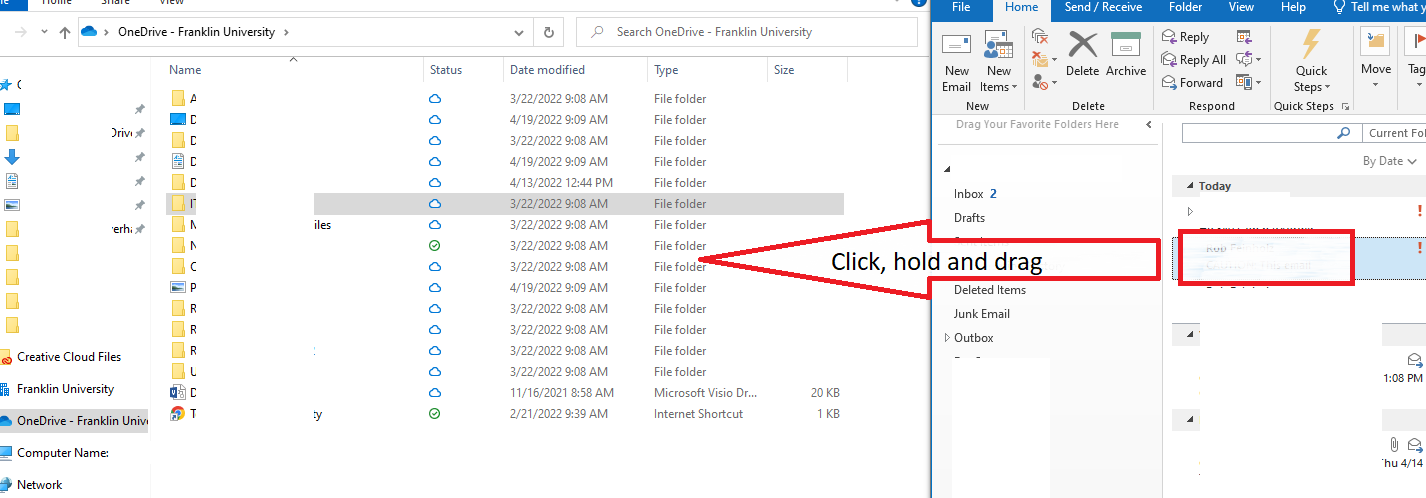Screen dimensions: 1426x498
Task: Open the Quick Steps gallery
Action: 1311,62
